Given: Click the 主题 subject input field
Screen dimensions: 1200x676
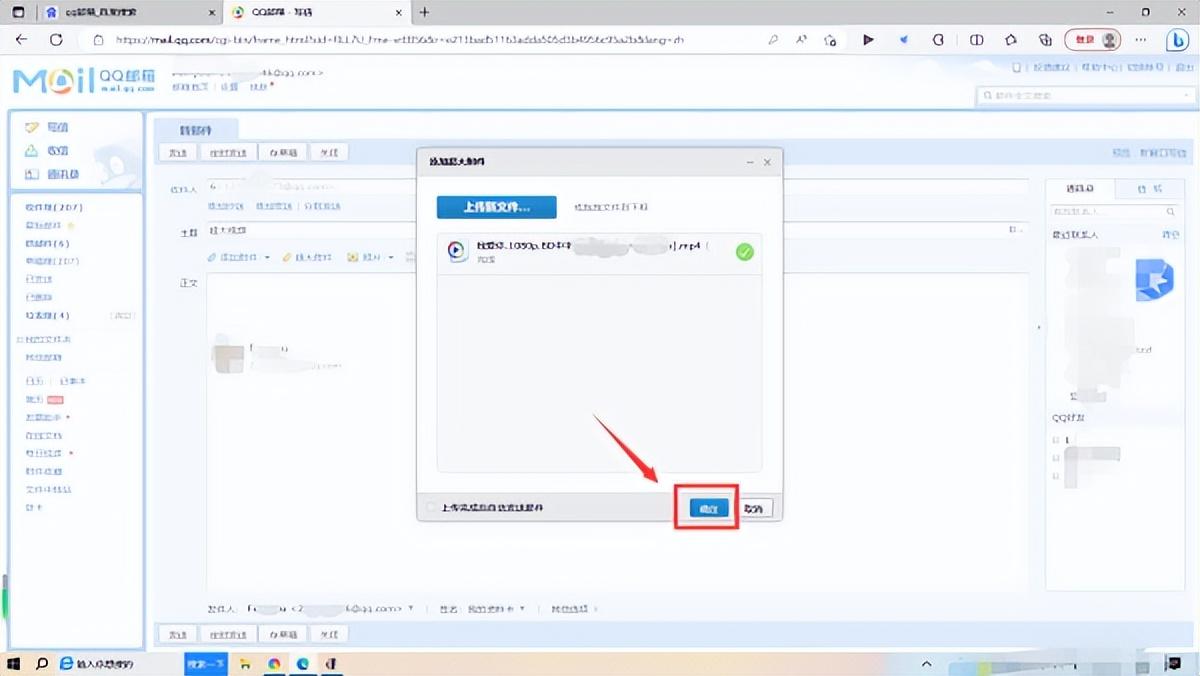Looking at the screenshot, I should tap(600, 231).
